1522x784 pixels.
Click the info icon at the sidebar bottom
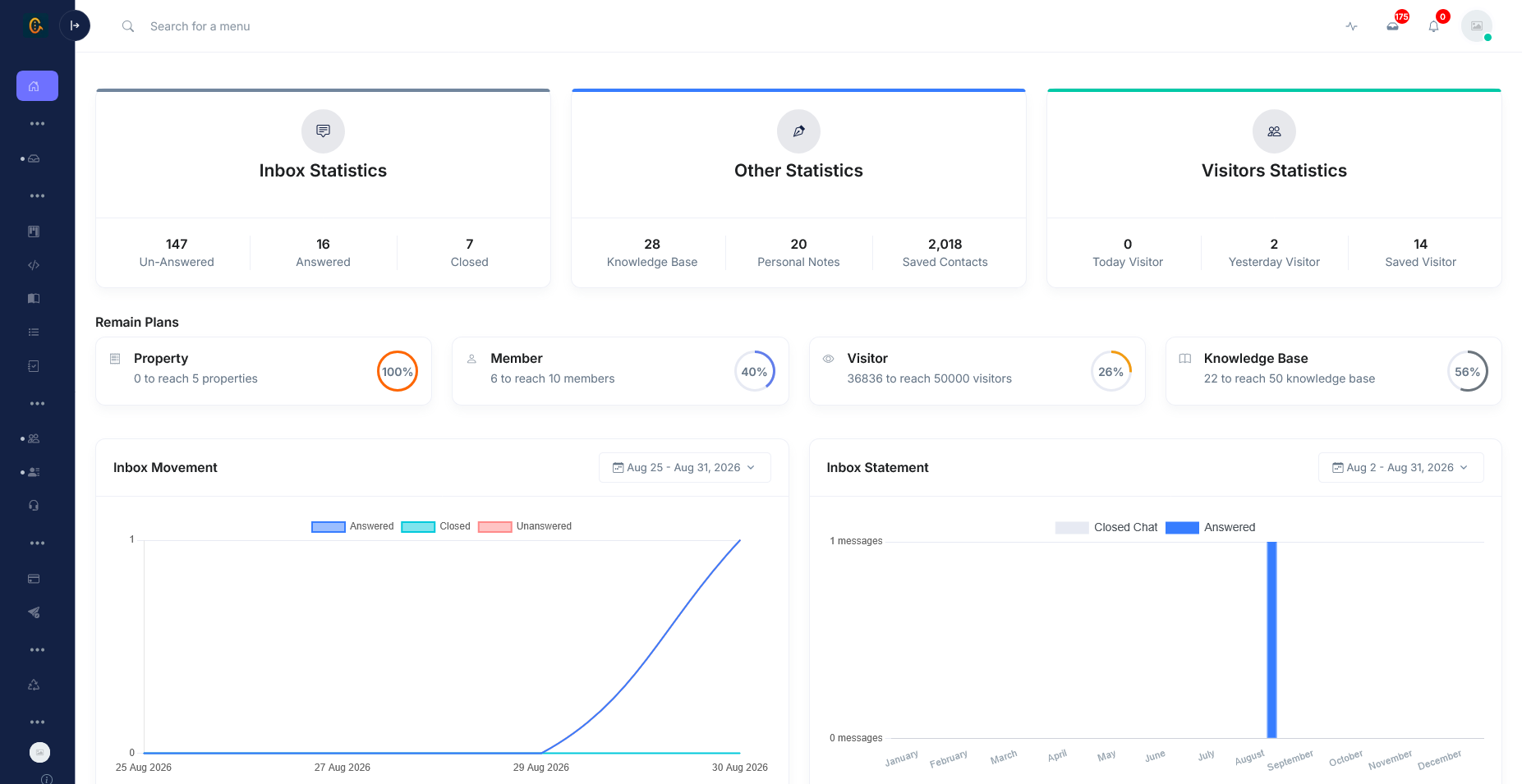point(47,779)
